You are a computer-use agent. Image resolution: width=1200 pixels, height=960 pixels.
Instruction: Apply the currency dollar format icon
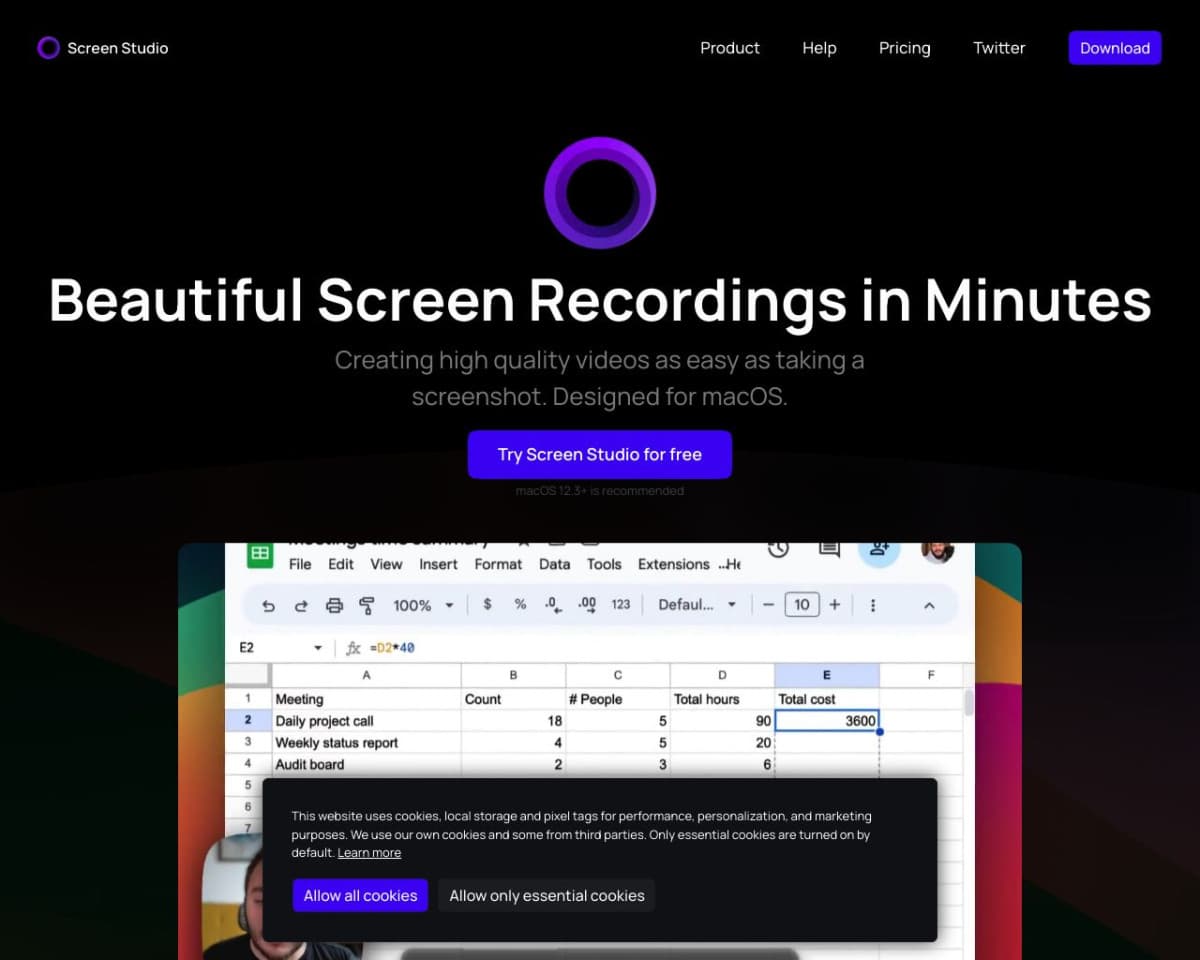click(x=487, y=604)
